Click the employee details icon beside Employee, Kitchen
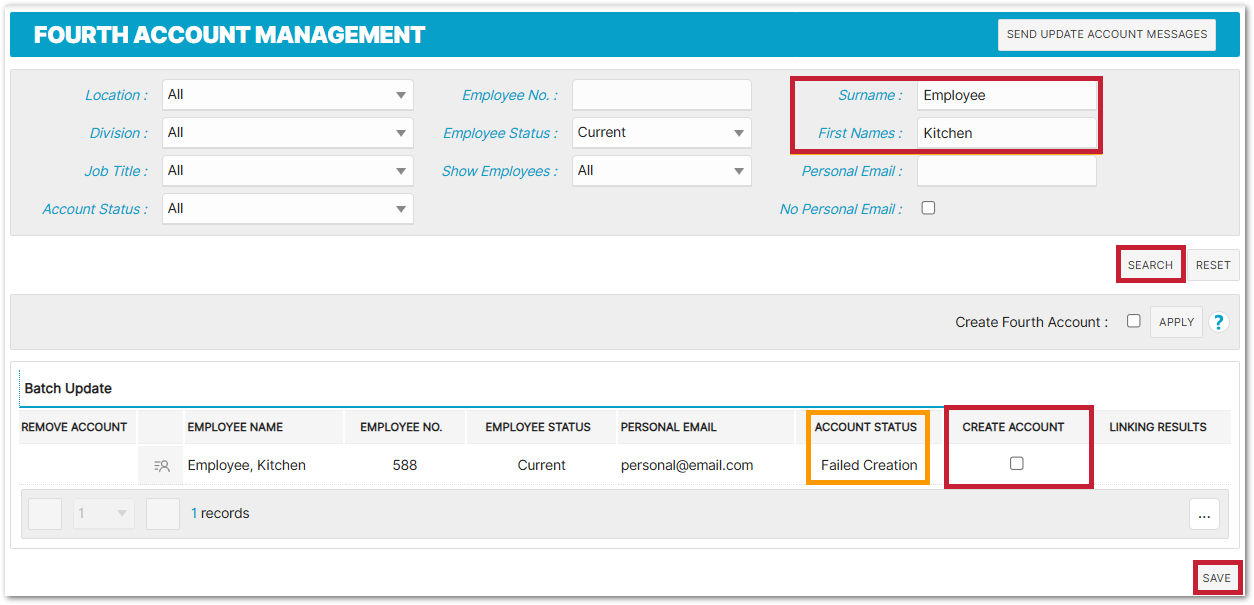The width and height of the screenshot is (1254, 605). pyautogui.click(x=162, y=465)
